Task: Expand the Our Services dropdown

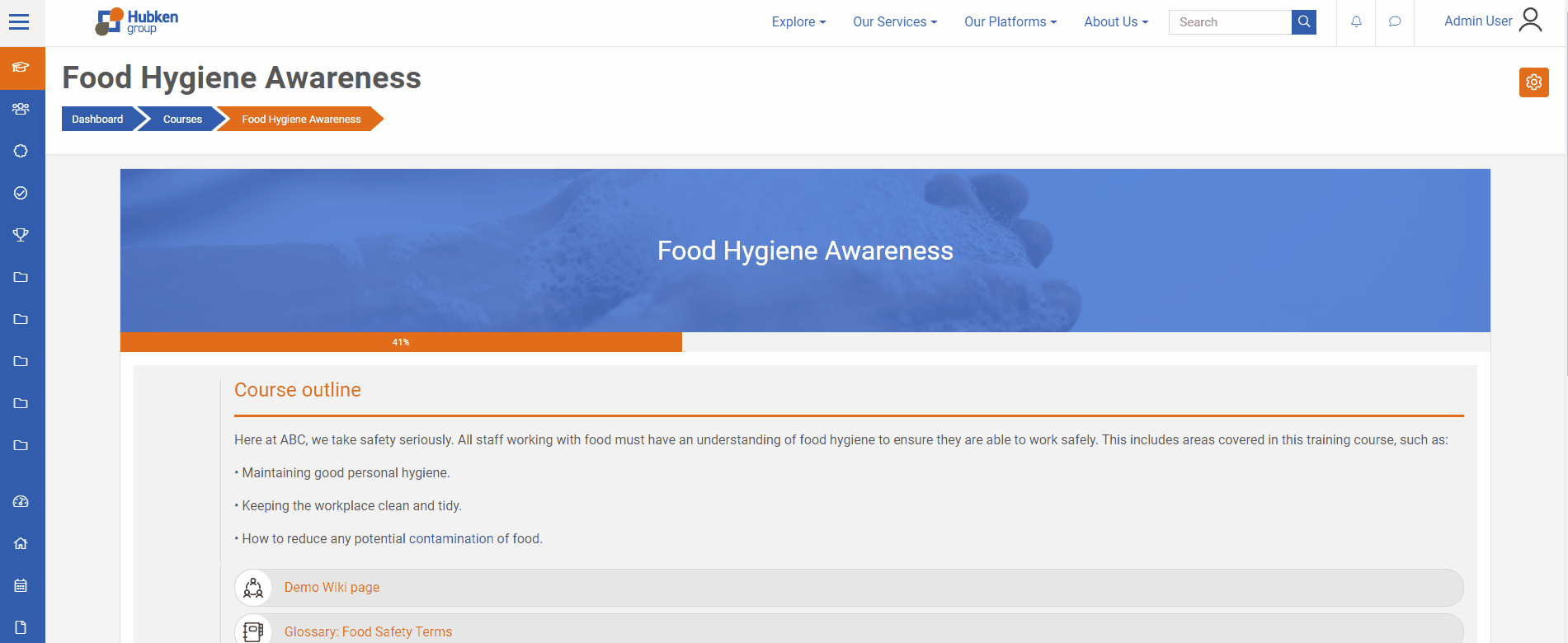Action: pos(895,22)
